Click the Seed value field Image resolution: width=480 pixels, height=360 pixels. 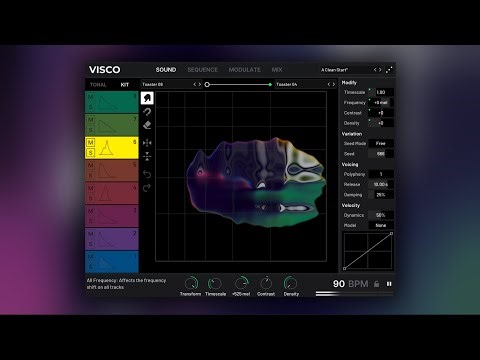tap(381, 154)
